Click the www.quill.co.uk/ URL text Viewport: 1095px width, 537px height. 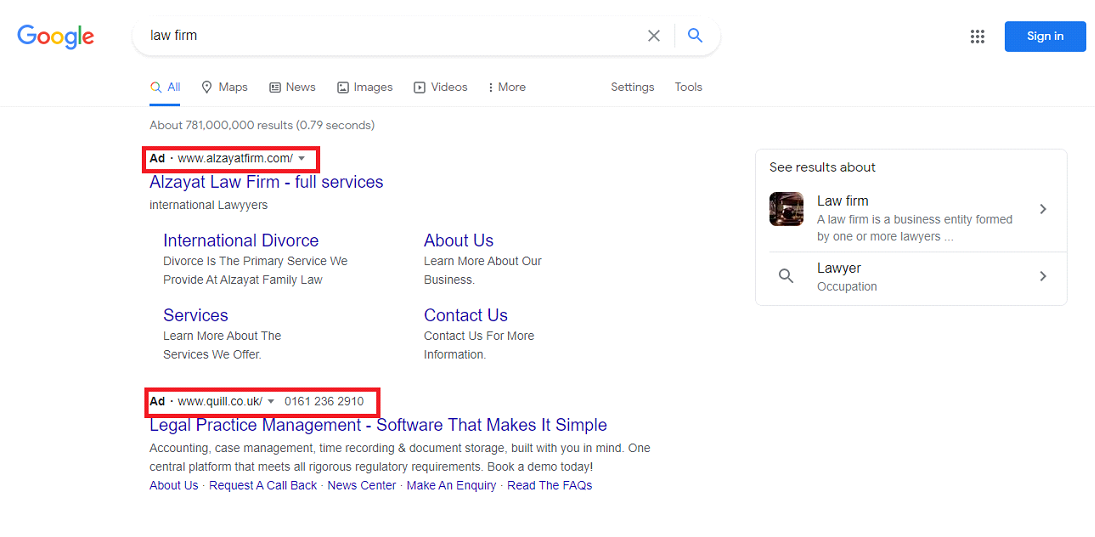tap(220, 402)
